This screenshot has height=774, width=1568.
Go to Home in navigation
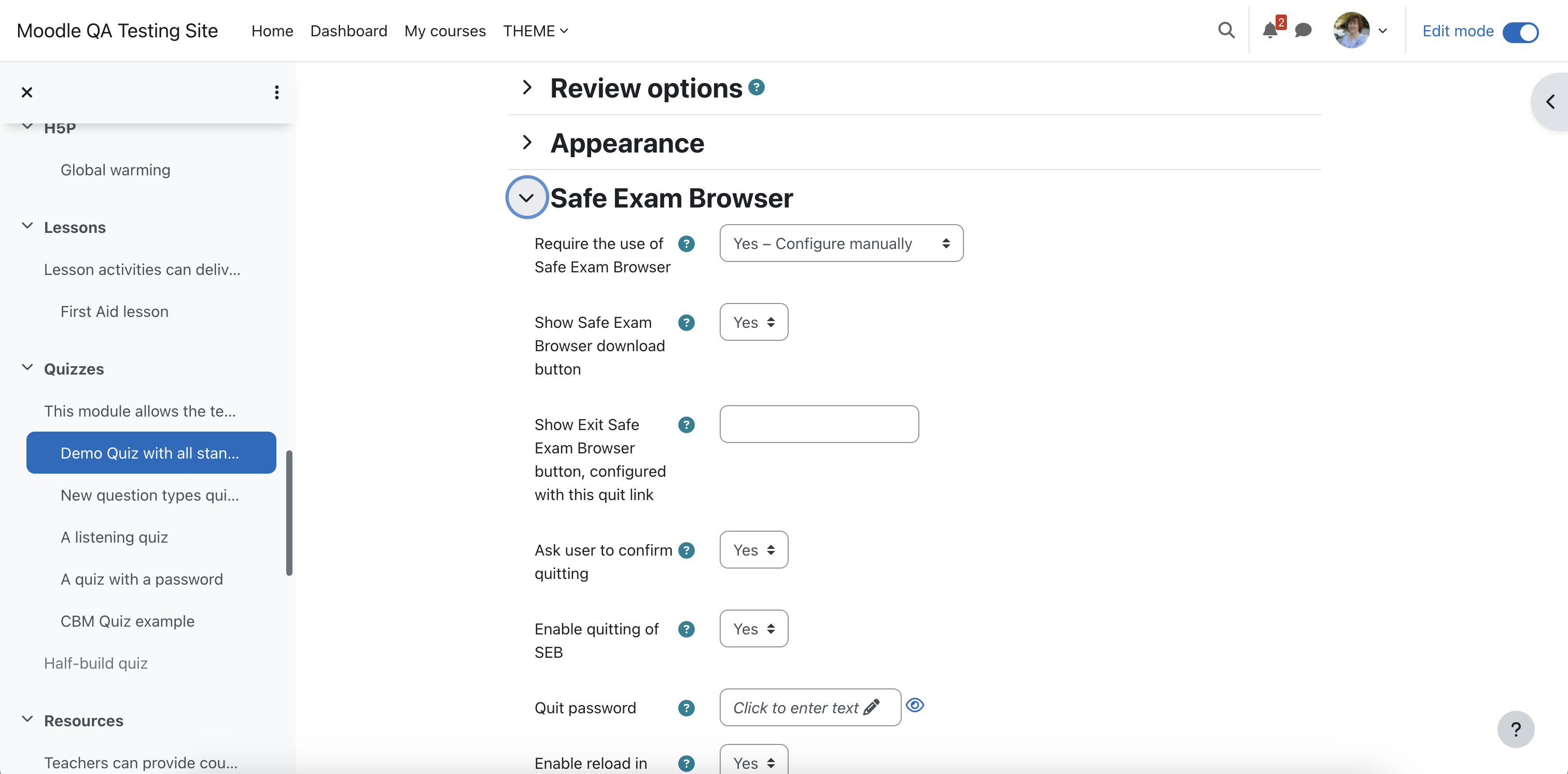(x=272, y=31)
